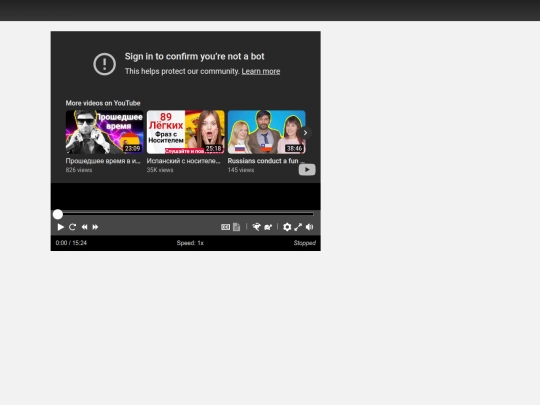540x405 pixels.
Task: Click the 'Испанский с носителе...' title
Action: (183, 161)
